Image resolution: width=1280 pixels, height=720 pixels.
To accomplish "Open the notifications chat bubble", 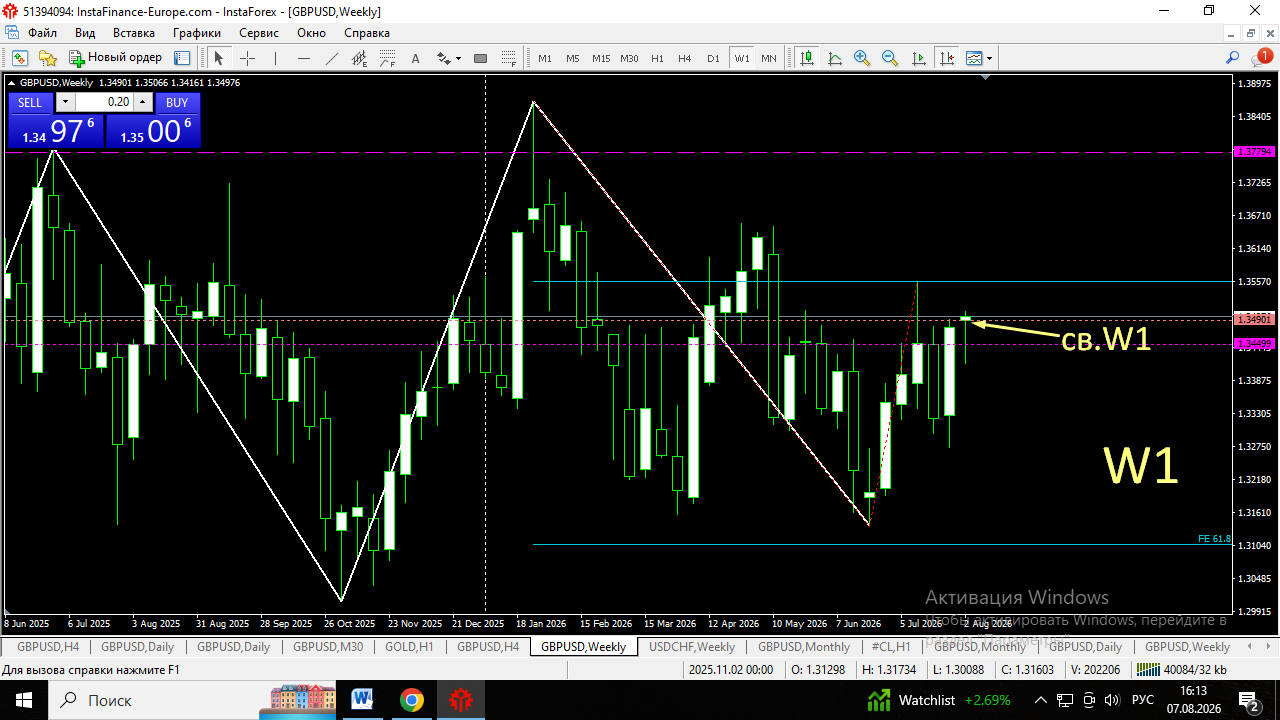I will coord(1262,58).
